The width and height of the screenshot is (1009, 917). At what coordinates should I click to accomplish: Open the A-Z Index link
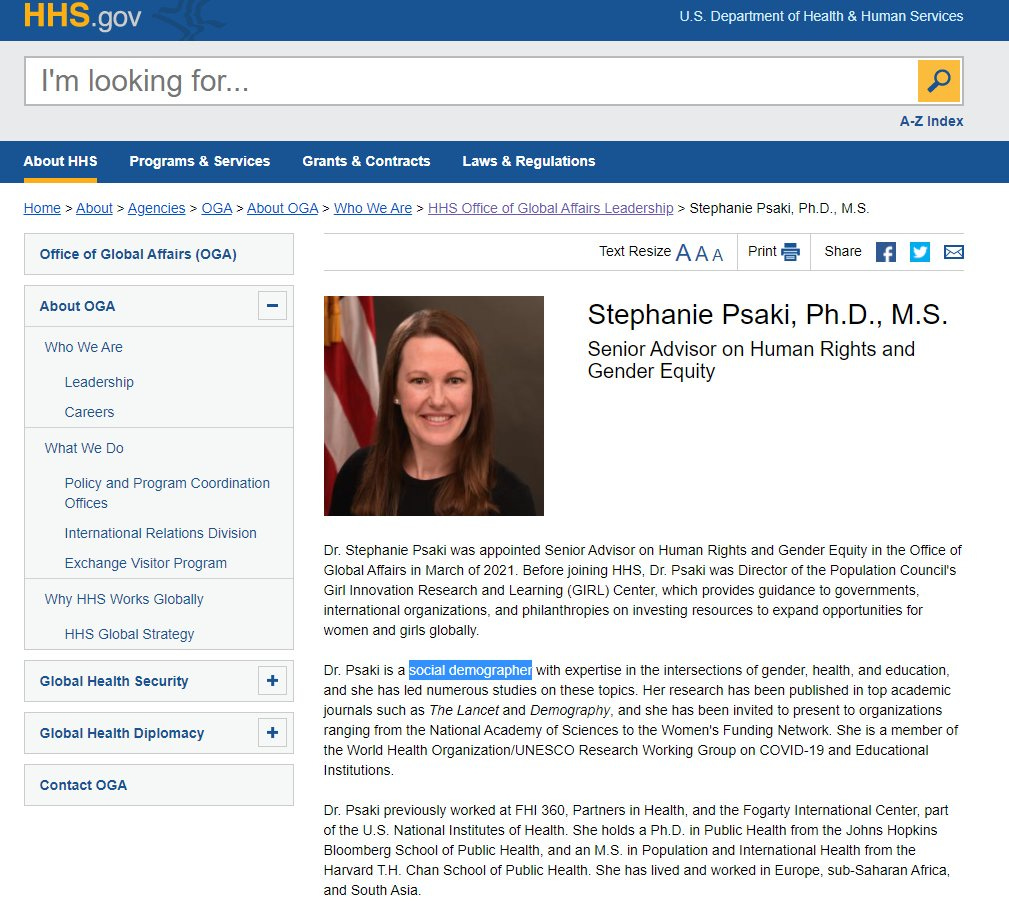click(x=931, y=121)
